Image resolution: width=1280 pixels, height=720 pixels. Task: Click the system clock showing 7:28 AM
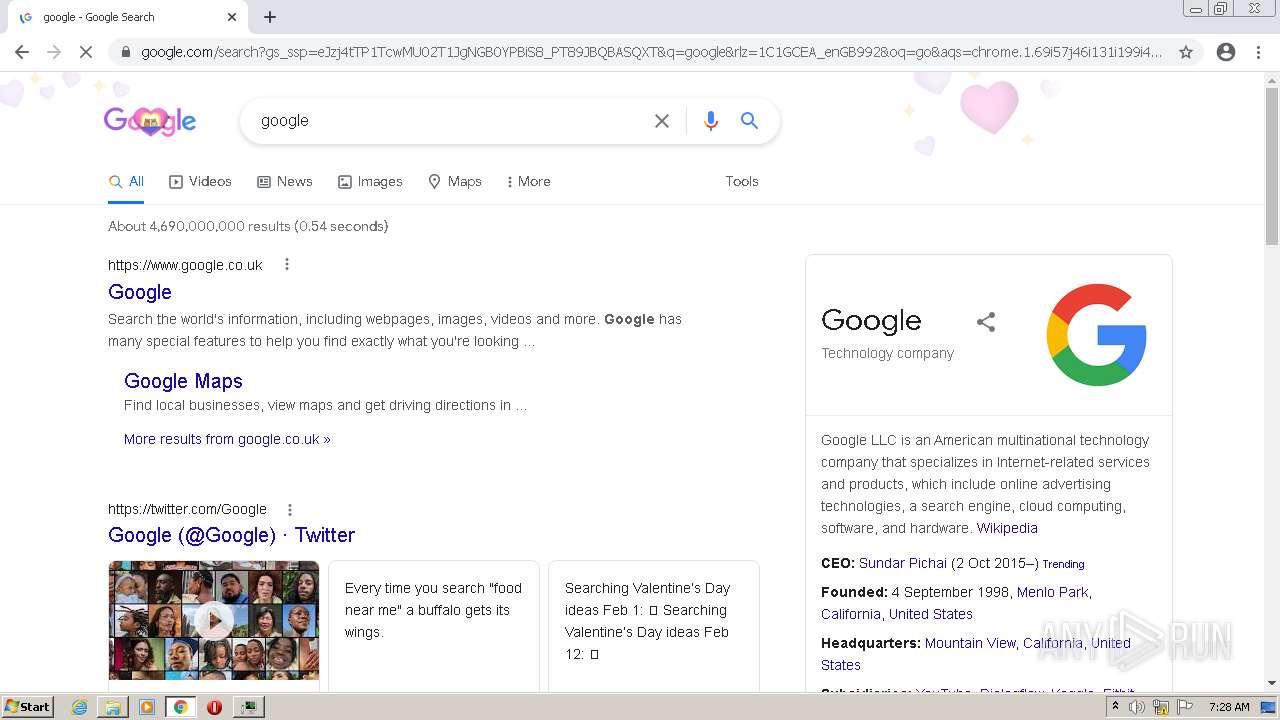tap(1229, 707)
